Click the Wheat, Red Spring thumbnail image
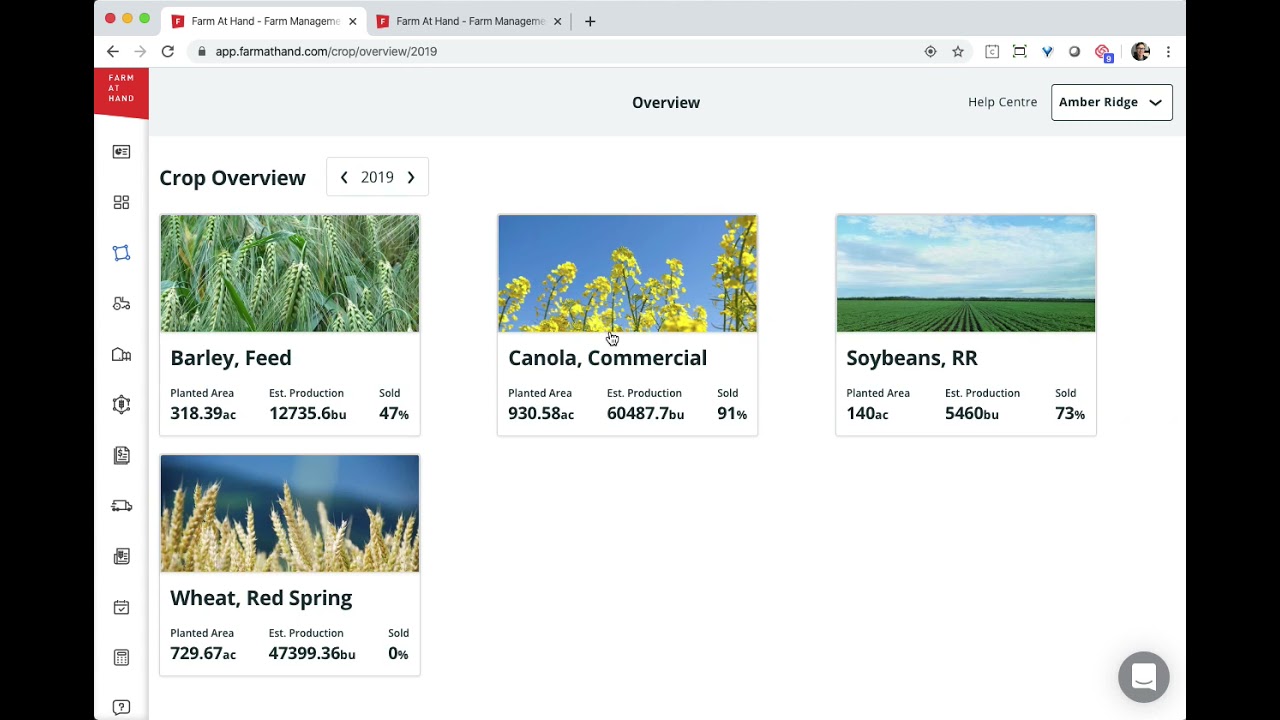The image size is (1280, 720). (x=290, y=513)
